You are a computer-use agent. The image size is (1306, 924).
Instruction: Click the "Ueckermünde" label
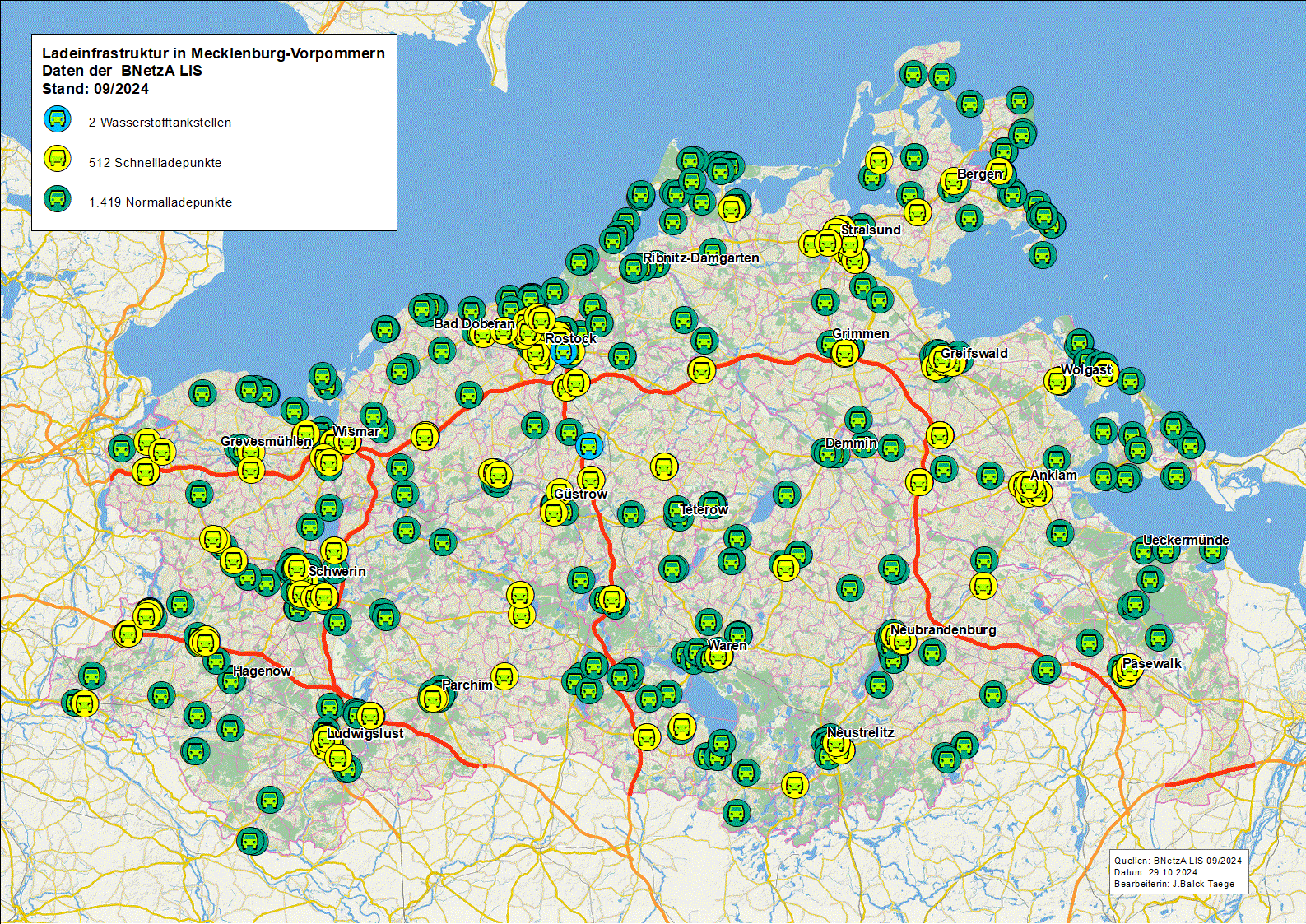(1186, 540)
